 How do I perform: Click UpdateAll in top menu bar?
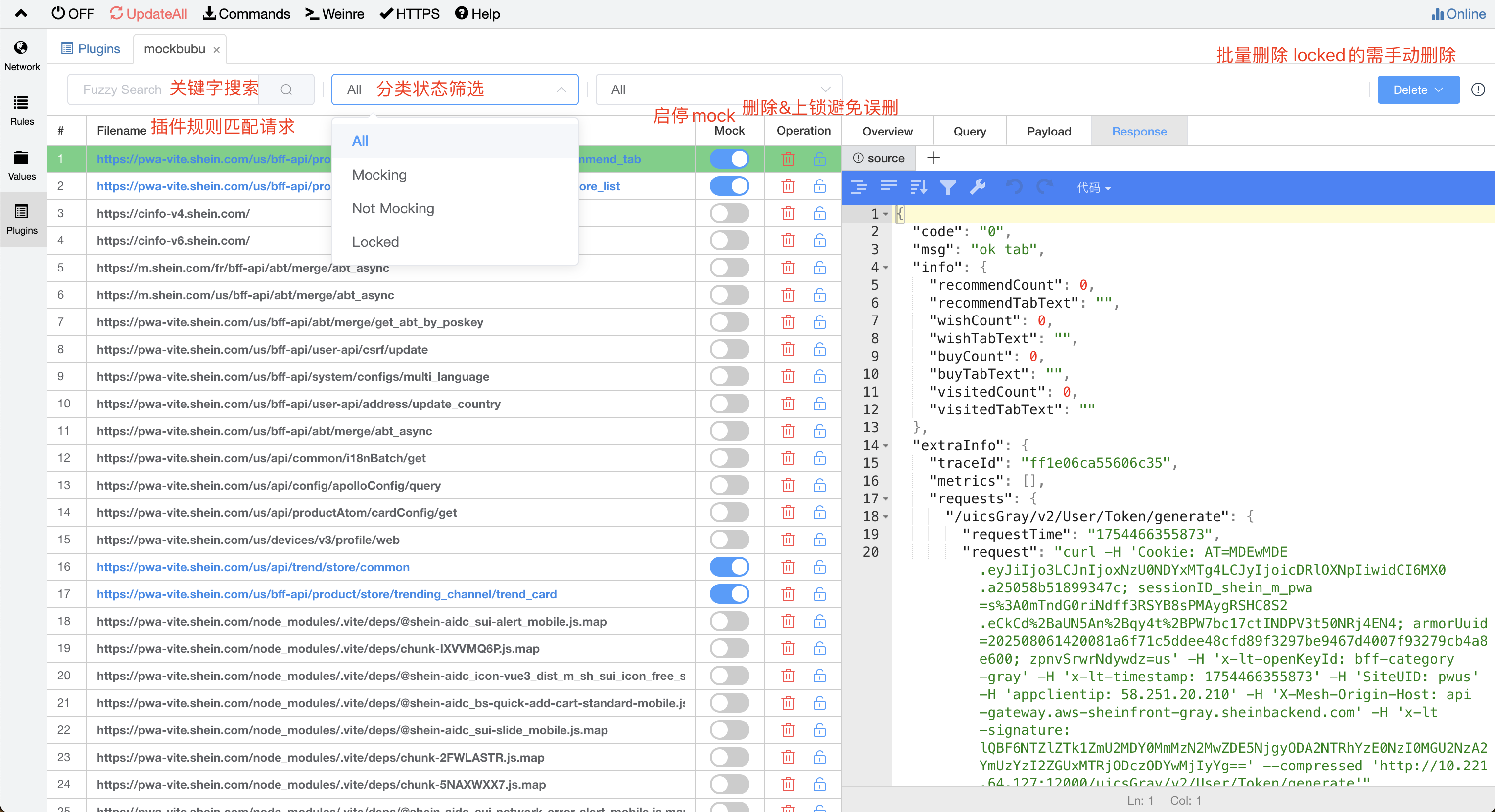coord(148,13)
